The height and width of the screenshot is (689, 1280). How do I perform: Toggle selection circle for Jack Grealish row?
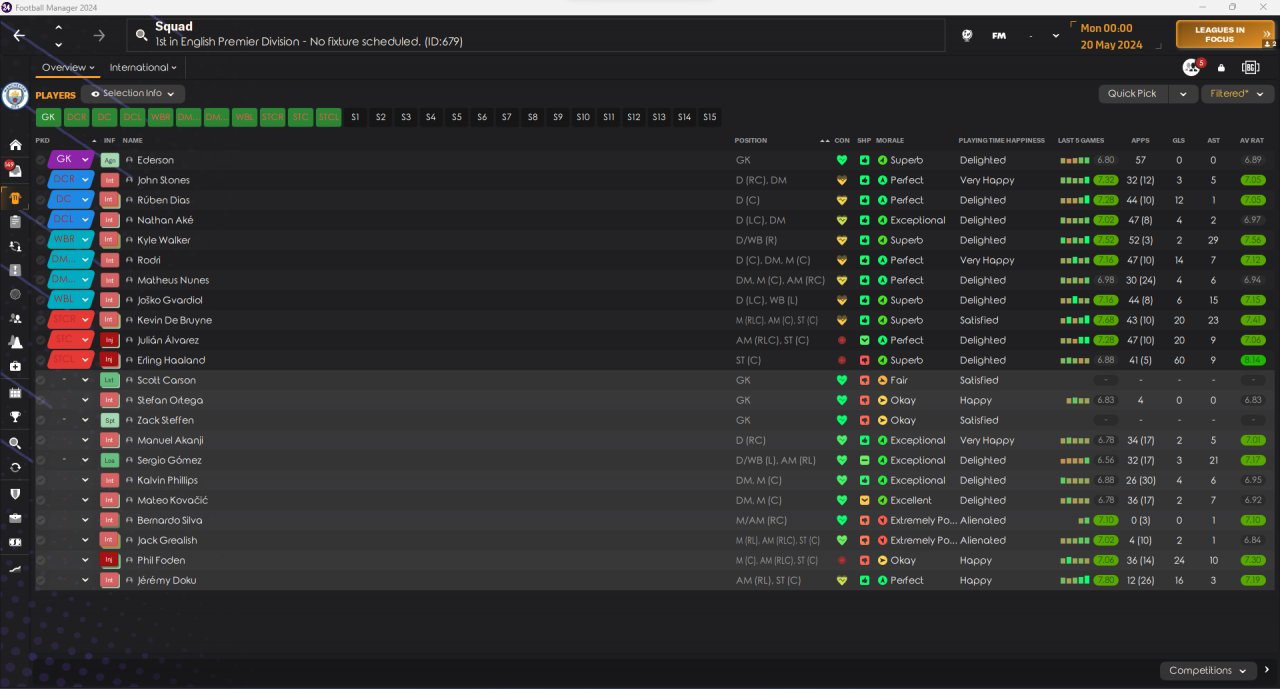tap(41, 540)
